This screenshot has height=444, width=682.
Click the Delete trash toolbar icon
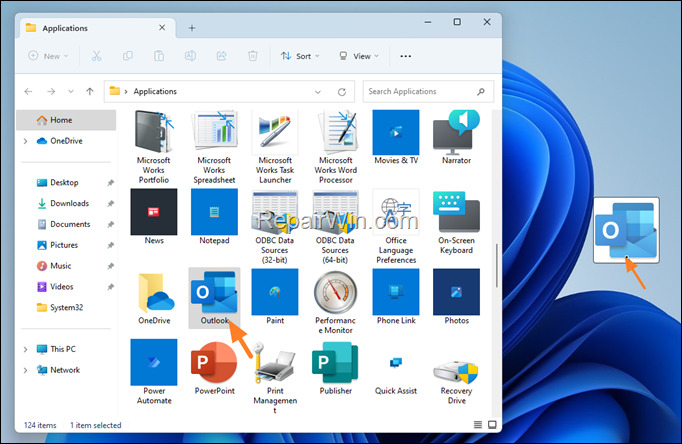[x=253, y=56]
